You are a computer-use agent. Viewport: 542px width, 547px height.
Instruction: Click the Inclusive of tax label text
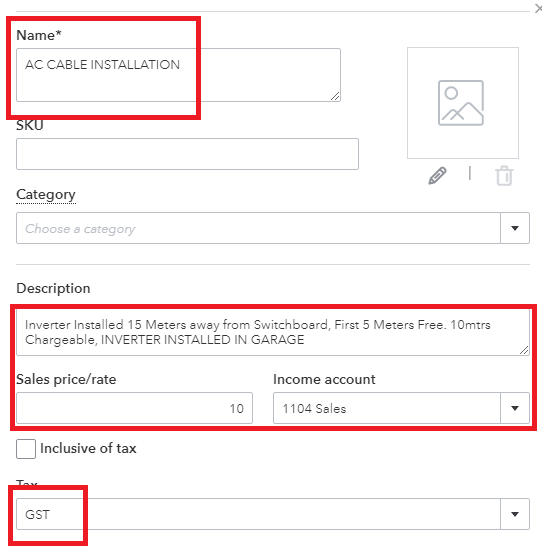[88, 448]
